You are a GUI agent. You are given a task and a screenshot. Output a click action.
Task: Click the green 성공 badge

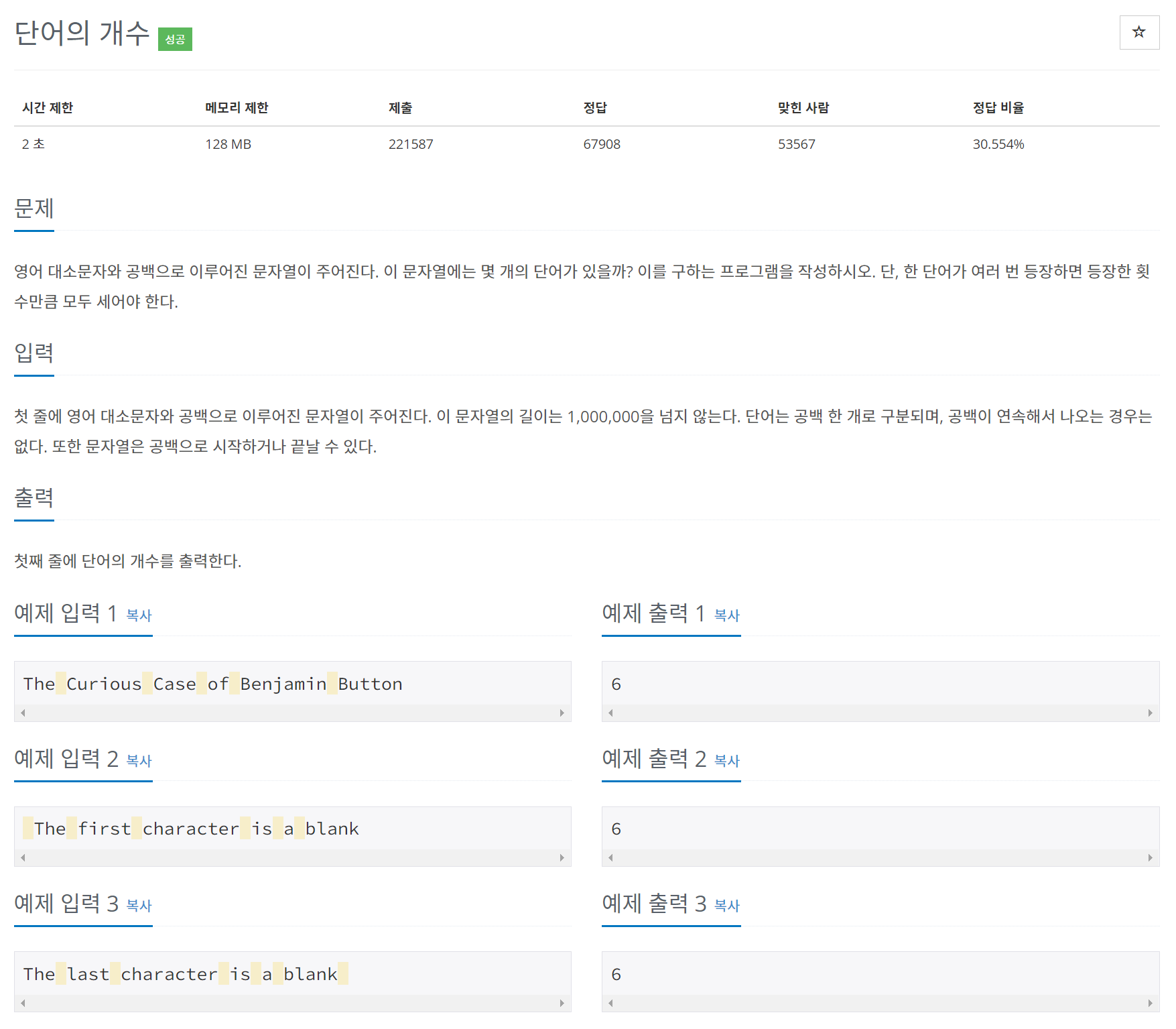tap(175, 40)
